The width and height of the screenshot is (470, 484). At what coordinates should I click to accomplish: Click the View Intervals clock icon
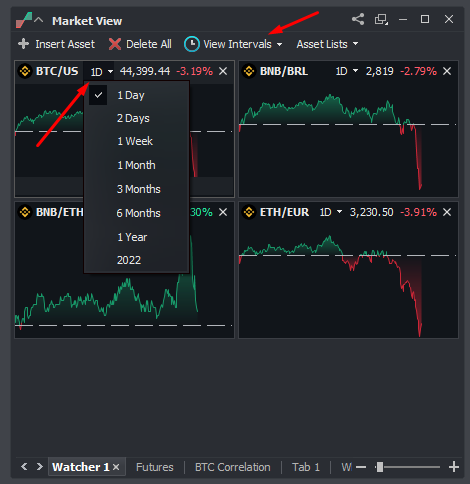pos(192,44)
